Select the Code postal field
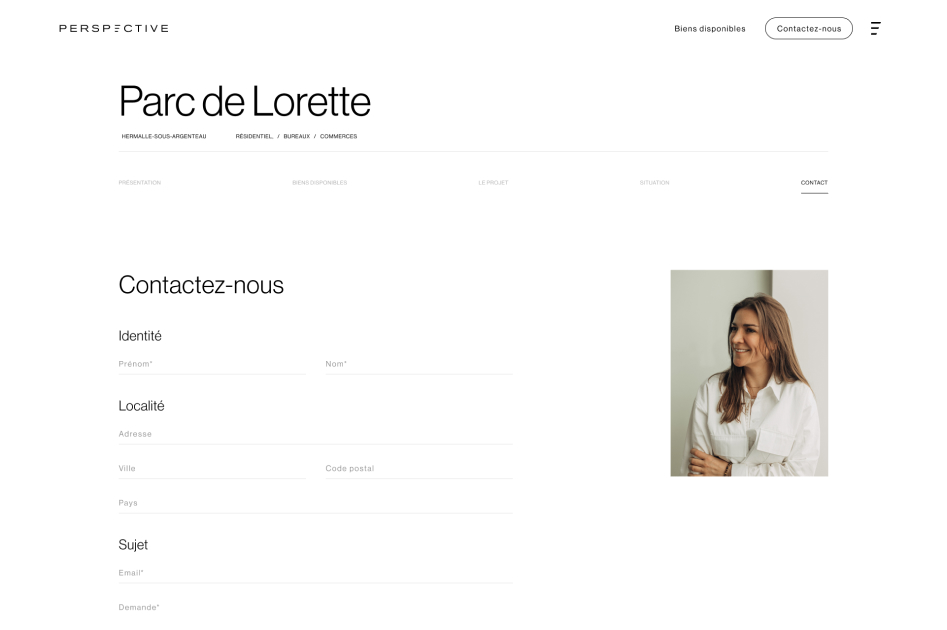 (419, 469)
